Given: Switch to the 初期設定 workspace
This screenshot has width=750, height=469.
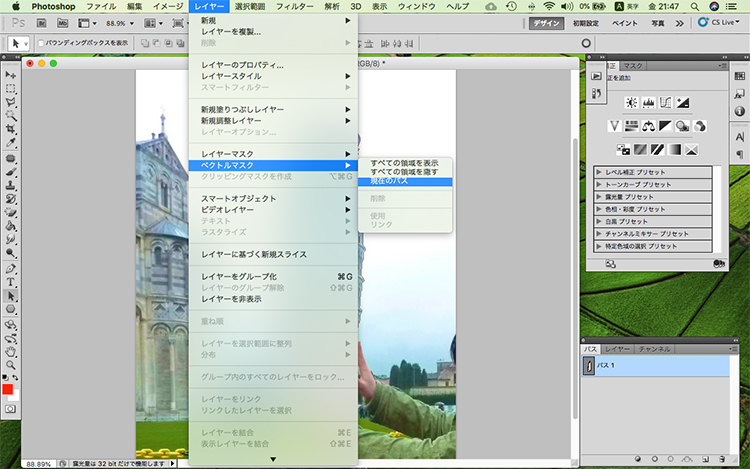Looking at the screenshot, I should pyautogui.click(x=586, y=23).
